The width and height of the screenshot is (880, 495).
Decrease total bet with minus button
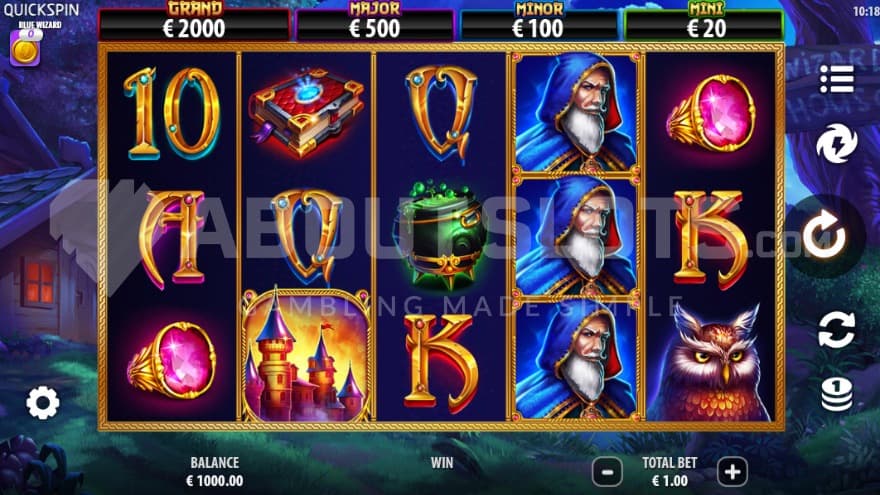click(x=607, y=471)
